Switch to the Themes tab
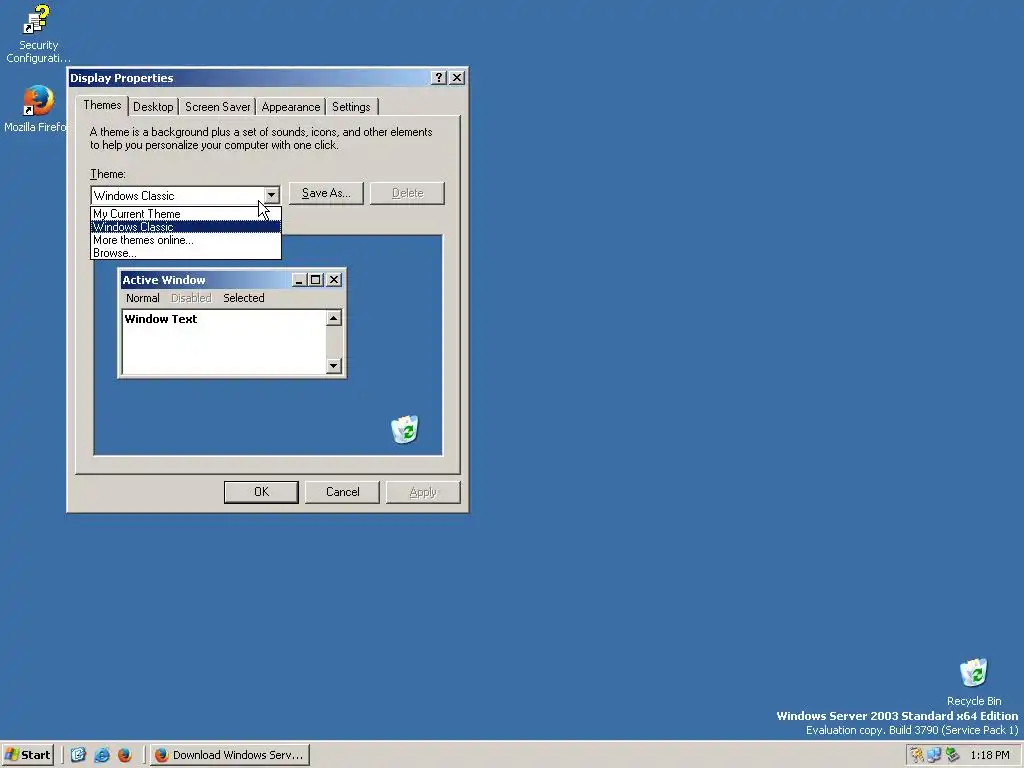The image size is (1024, 768). coord(102,105)
